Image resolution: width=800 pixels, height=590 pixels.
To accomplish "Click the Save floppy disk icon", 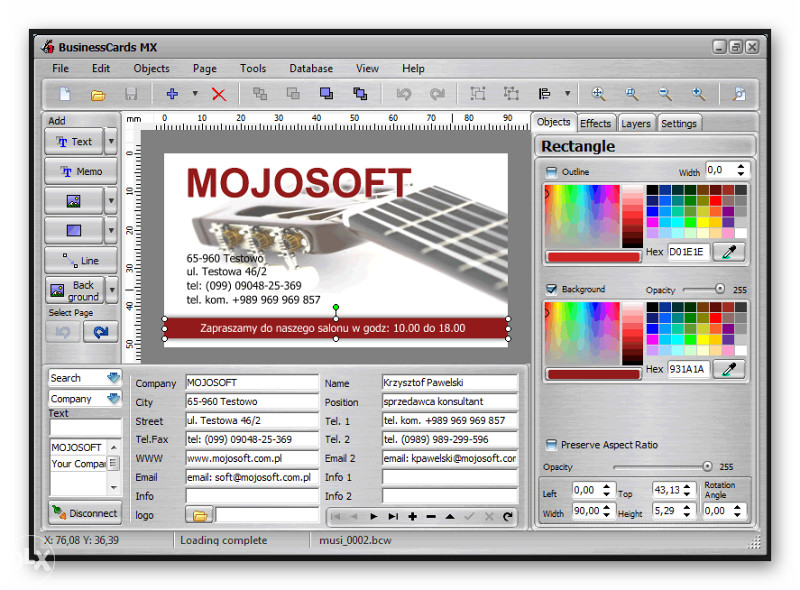I will coord(131,94).
